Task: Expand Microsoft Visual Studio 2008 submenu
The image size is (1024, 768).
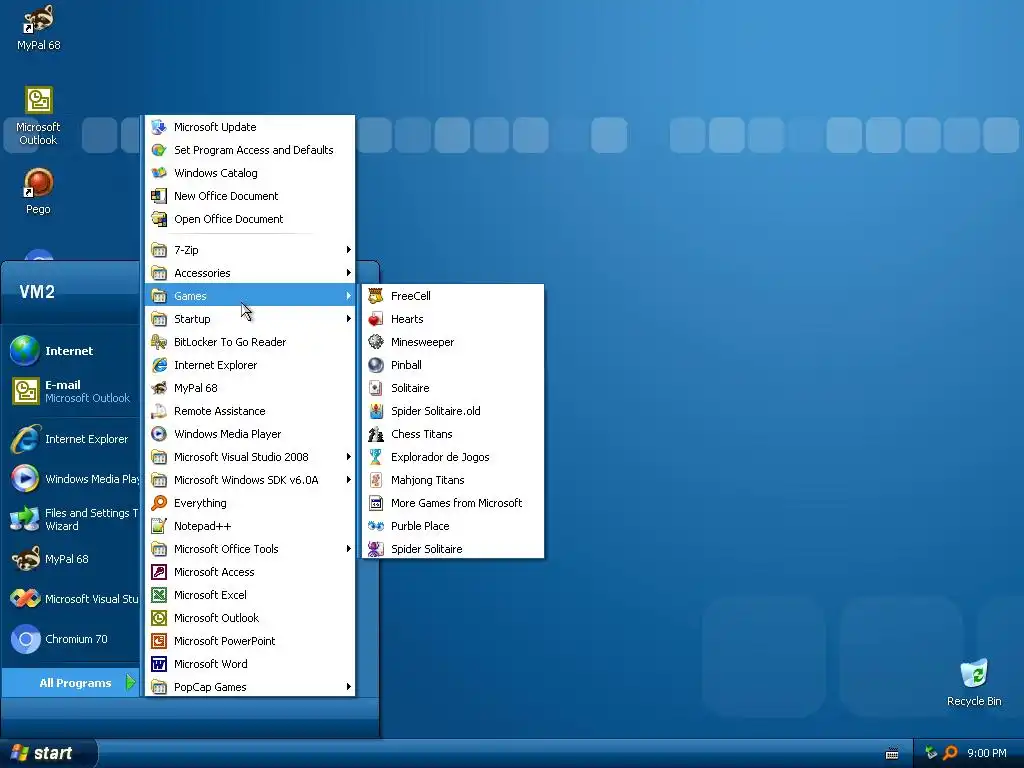Action: tap(250, 457)
